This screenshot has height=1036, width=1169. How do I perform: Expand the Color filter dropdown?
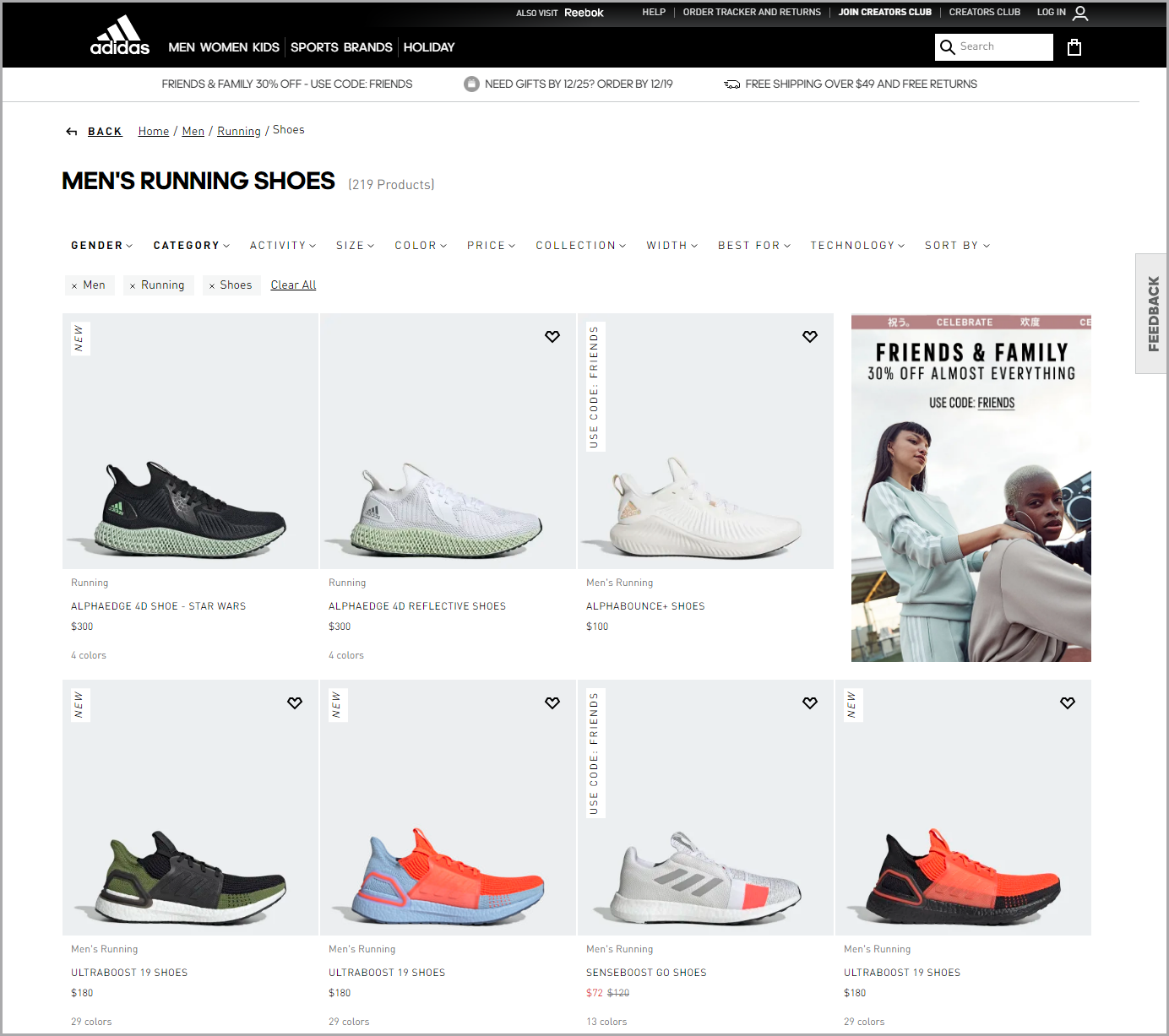coord(421,246)
